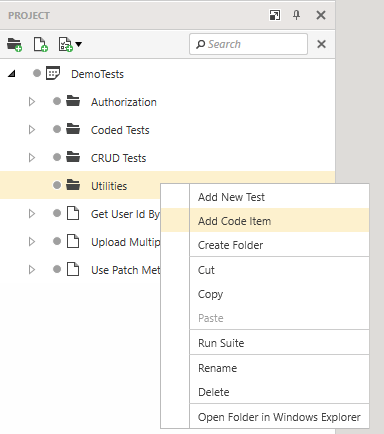This screenshot has height=434, width=384.
Task: Click file icon of Use Patch Met test
Action: (x=73, y=269)
